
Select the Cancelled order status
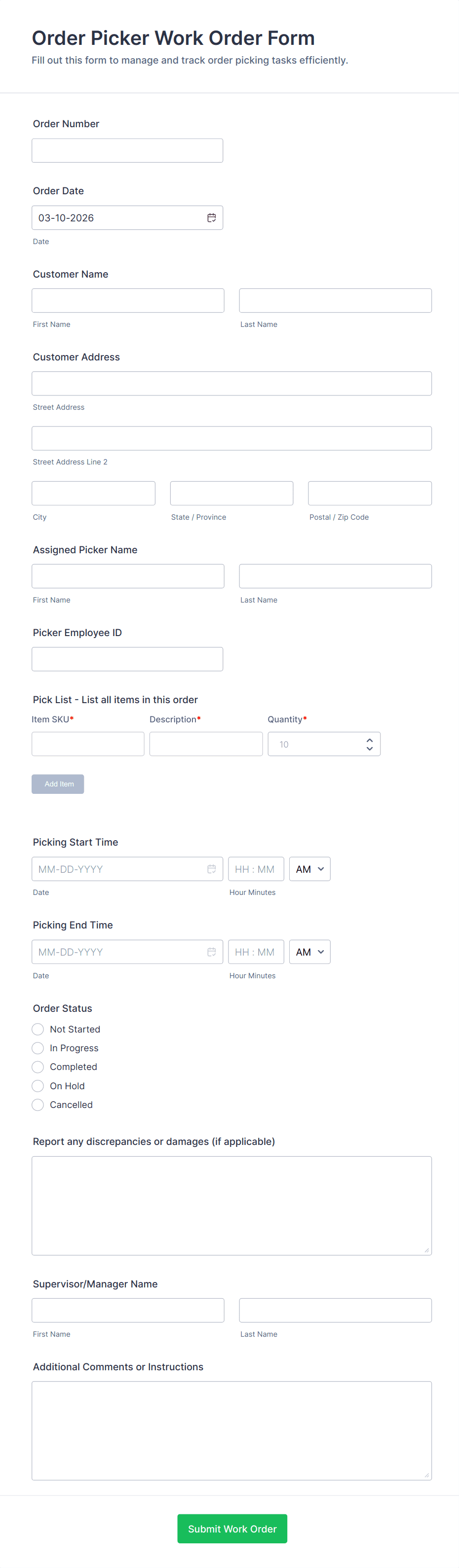[x=38, y=1105]
